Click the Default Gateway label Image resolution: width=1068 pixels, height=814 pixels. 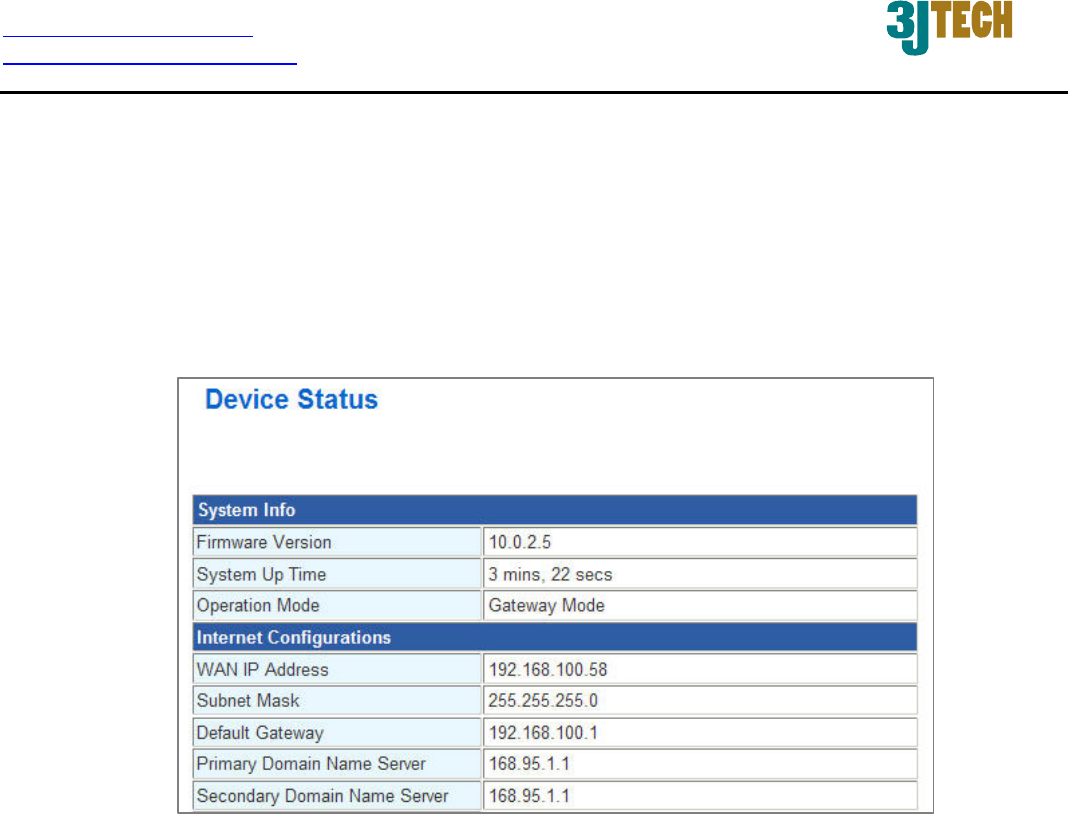click(x=260, y=733)
